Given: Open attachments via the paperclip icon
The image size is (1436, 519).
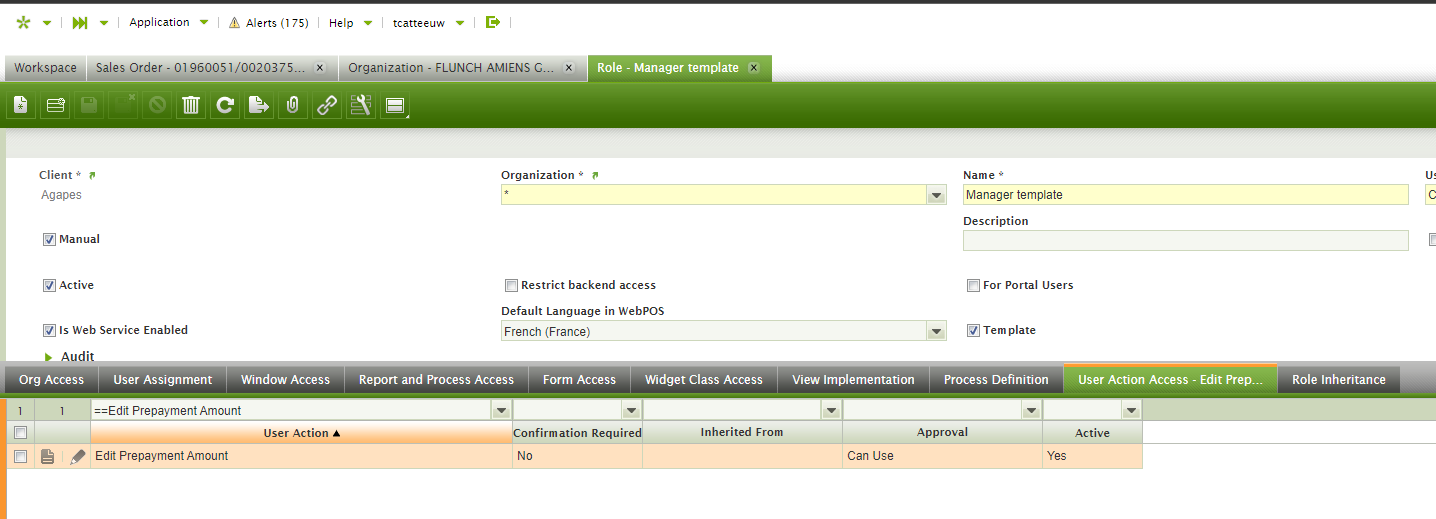Looking at the screenshot, I should (x=293, y=105).
